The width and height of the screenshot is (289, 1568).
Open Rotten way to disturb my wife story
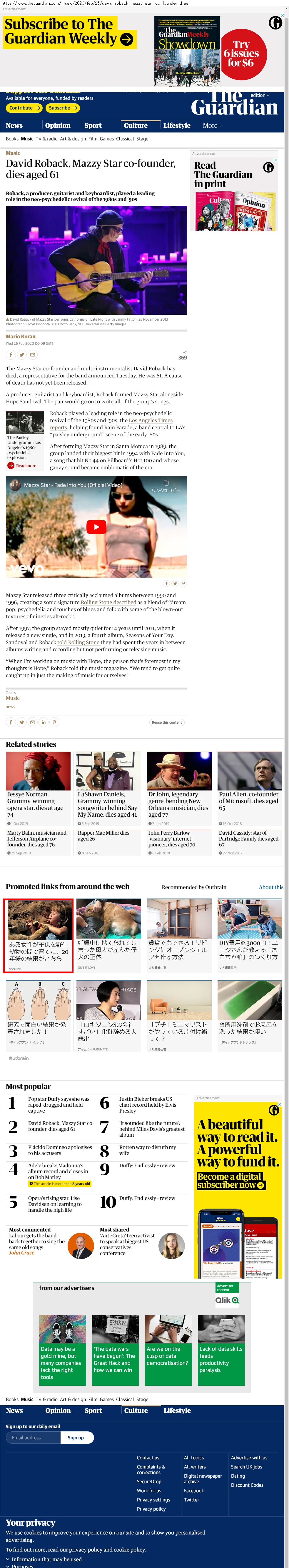coord(148,1150)
